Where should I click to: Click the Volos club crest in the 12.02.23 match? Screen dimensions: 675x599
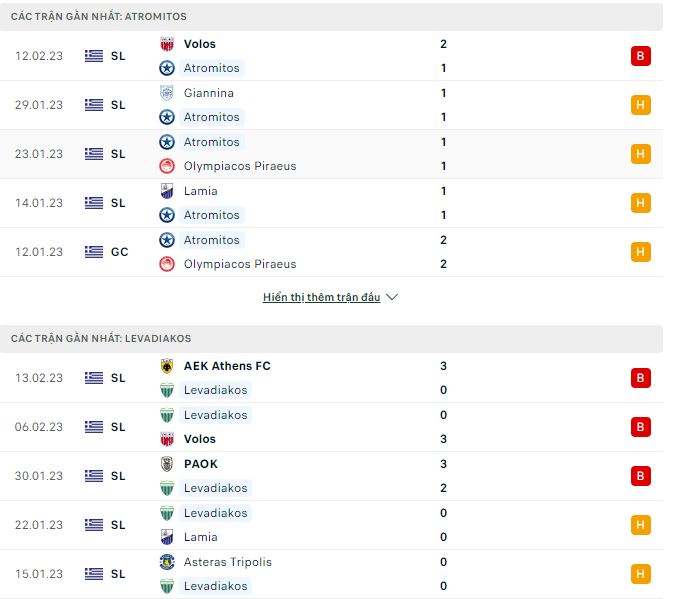167,44
